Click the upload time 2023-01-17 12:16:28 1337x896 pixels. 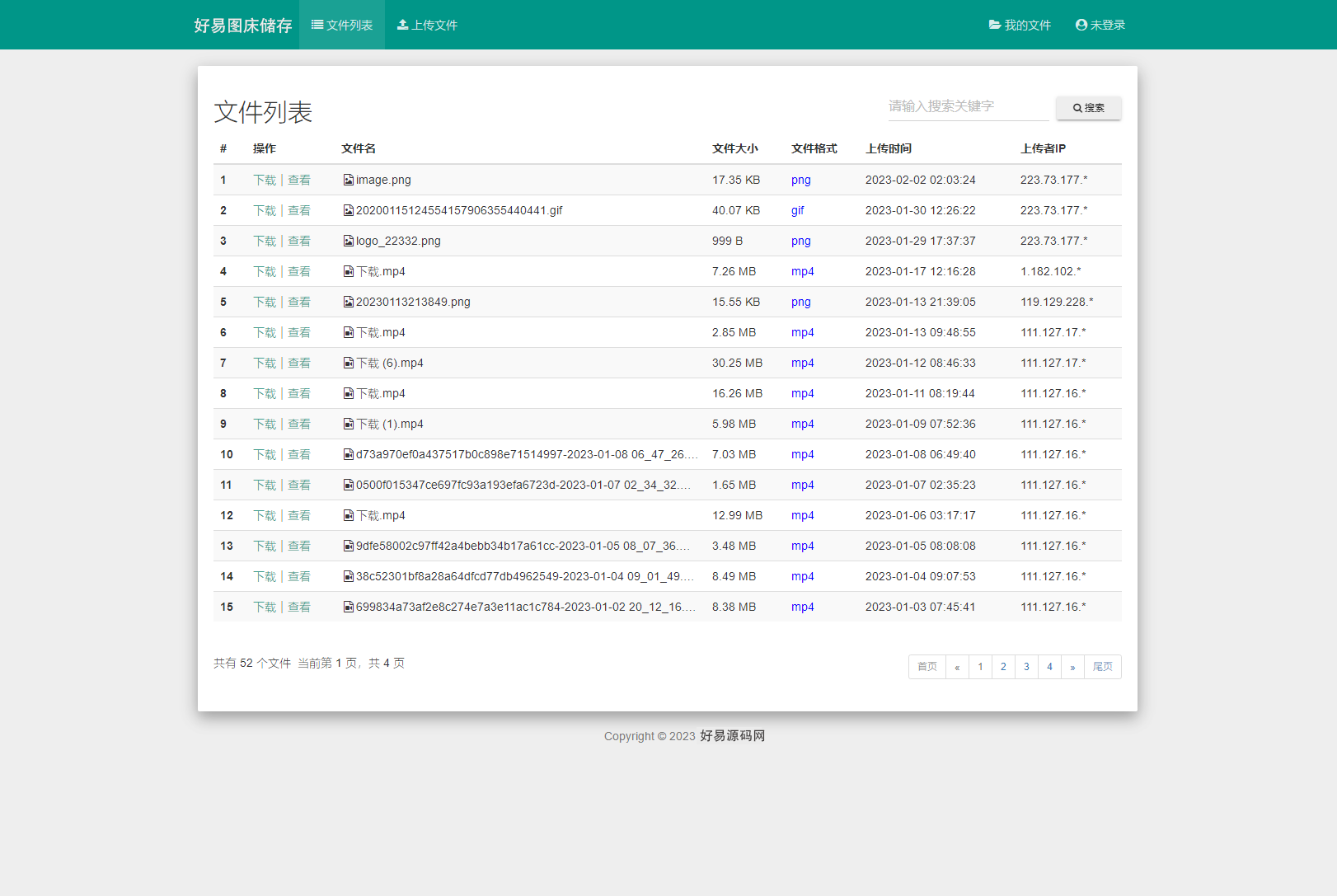coord(921,271)
